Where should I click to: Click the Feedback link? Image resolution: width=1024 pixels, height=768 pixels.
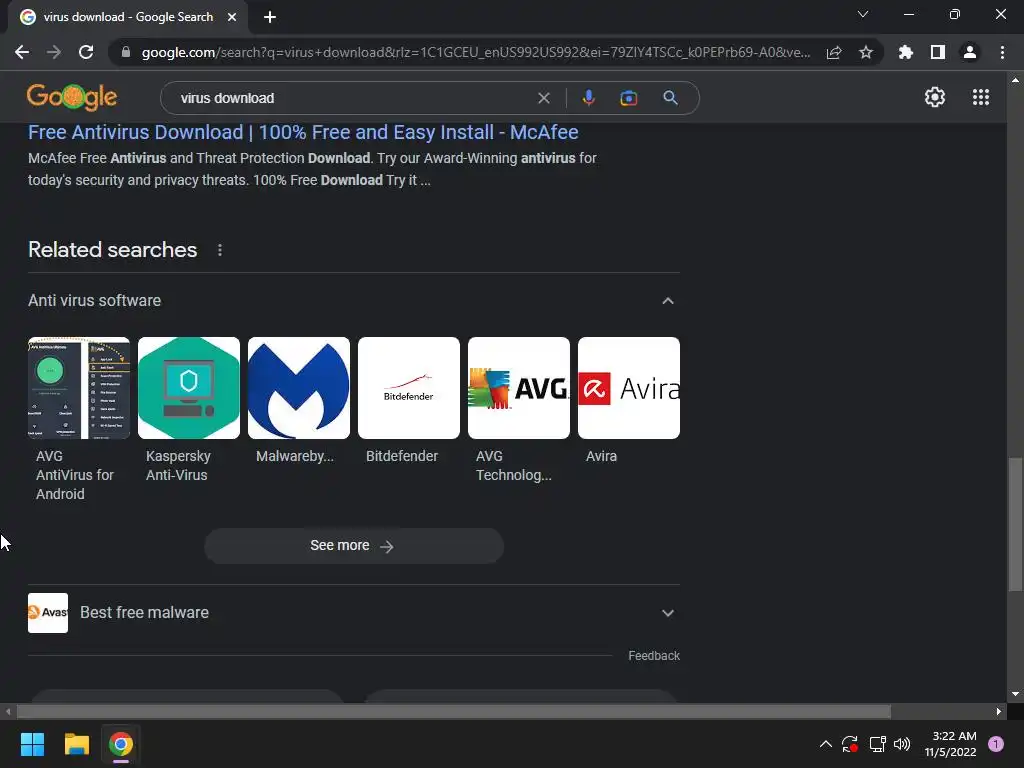(654, 656)
